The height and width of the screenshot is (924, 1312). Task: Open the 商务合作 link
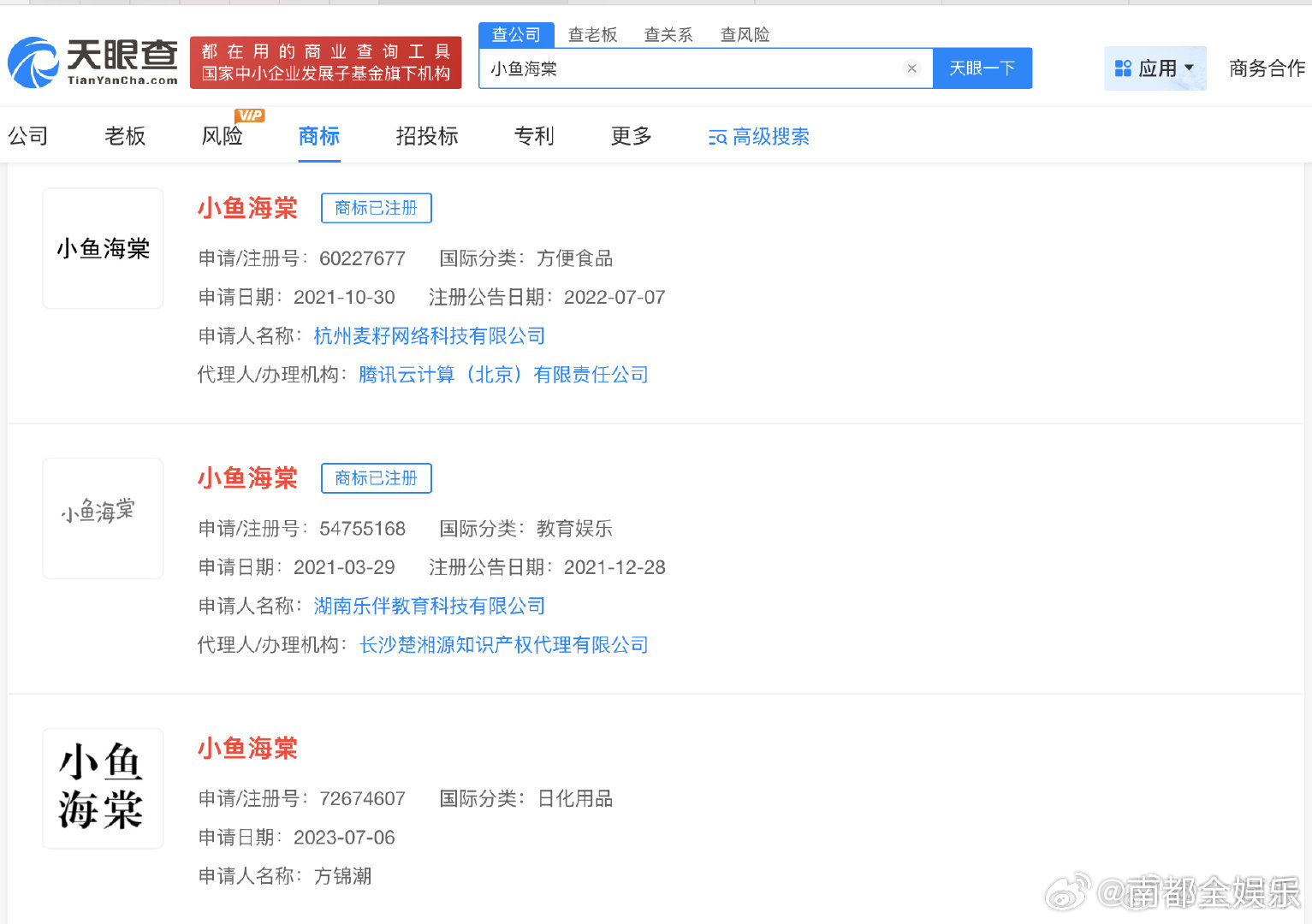pos(1267,68)
